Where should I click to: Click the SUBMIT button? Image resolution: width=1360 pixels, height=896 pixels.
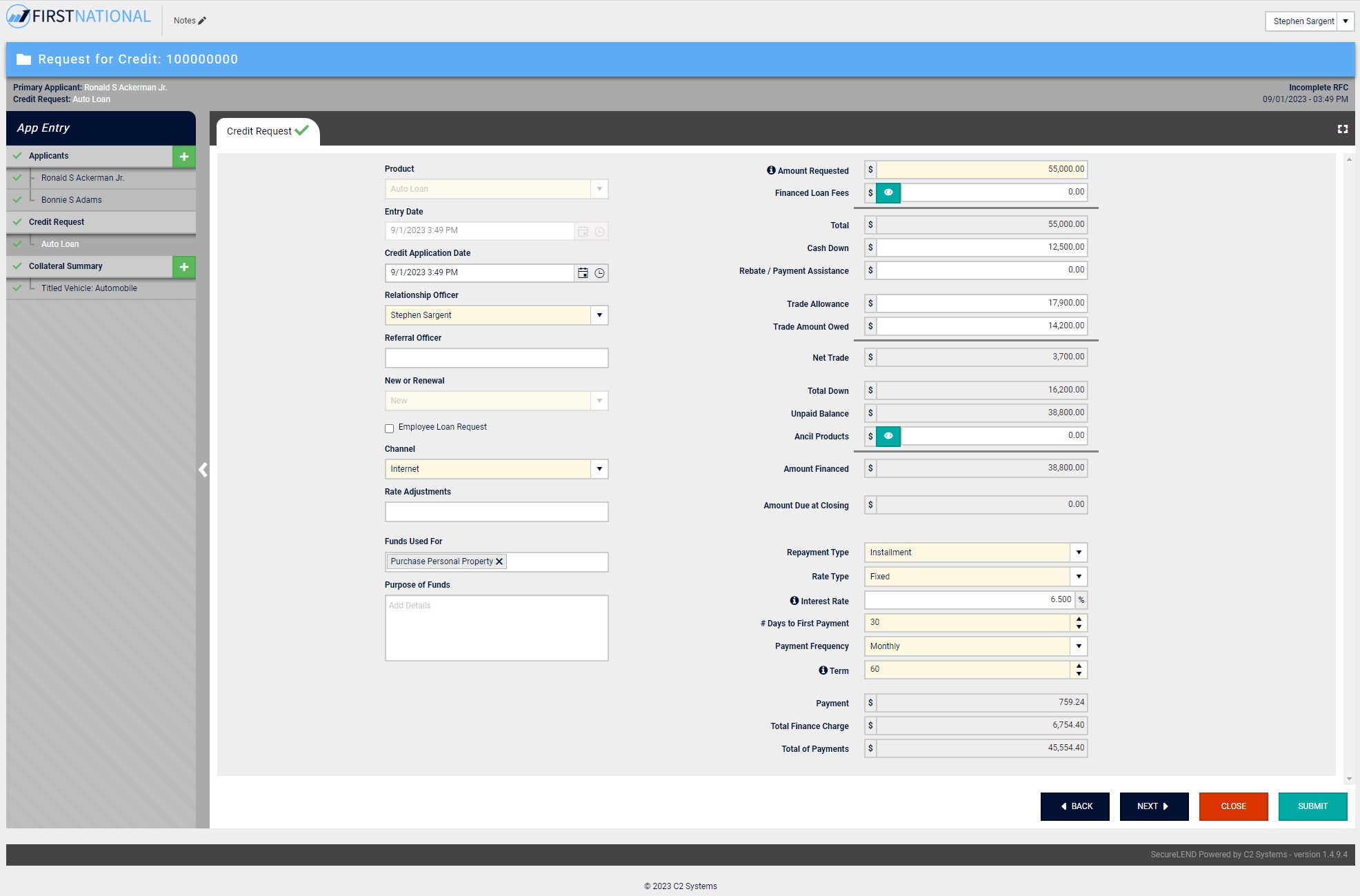point(1312,806)
